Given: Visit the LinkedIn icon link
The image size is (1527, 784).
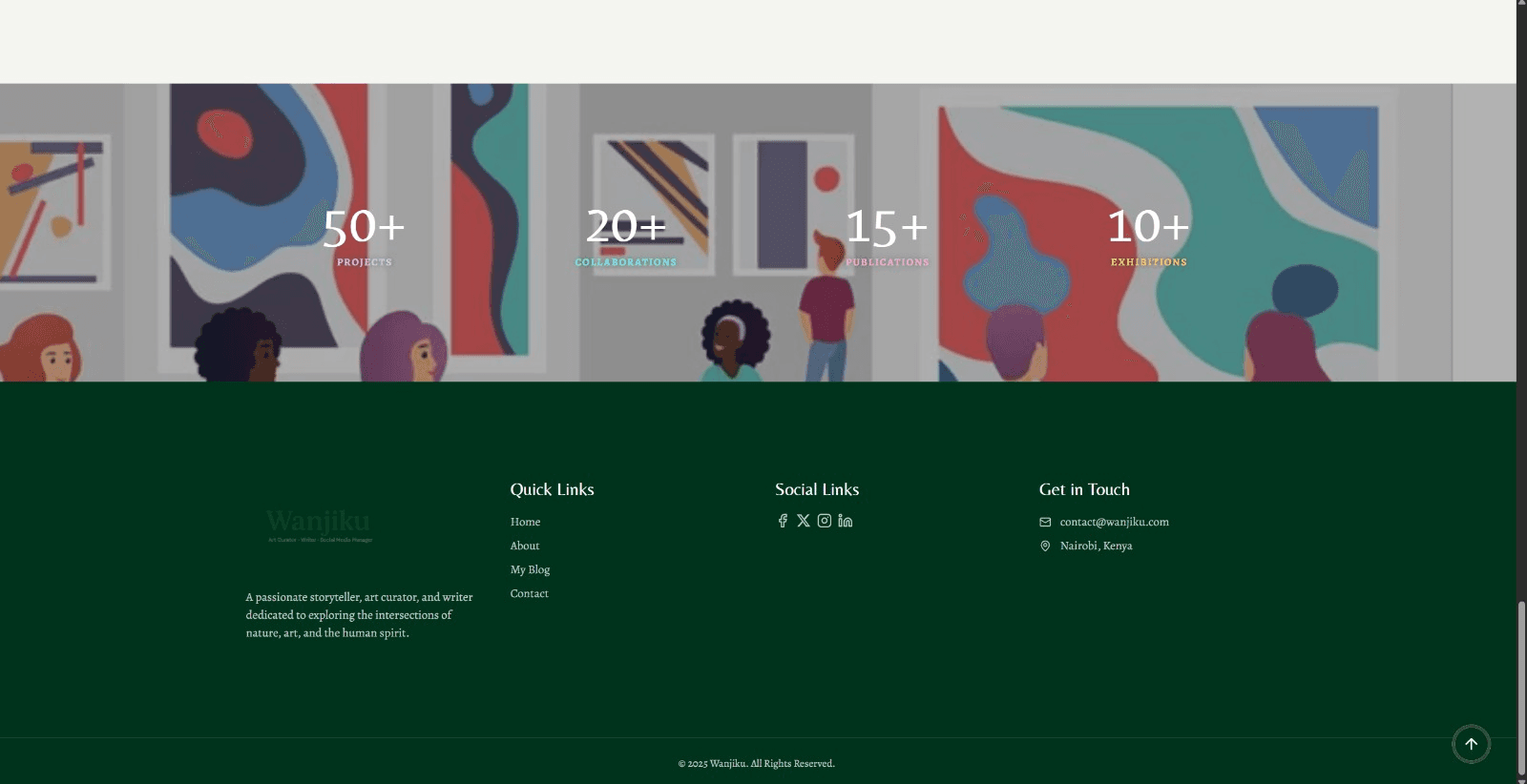Looking at the screenshot, I should click(x=846, y=521).
